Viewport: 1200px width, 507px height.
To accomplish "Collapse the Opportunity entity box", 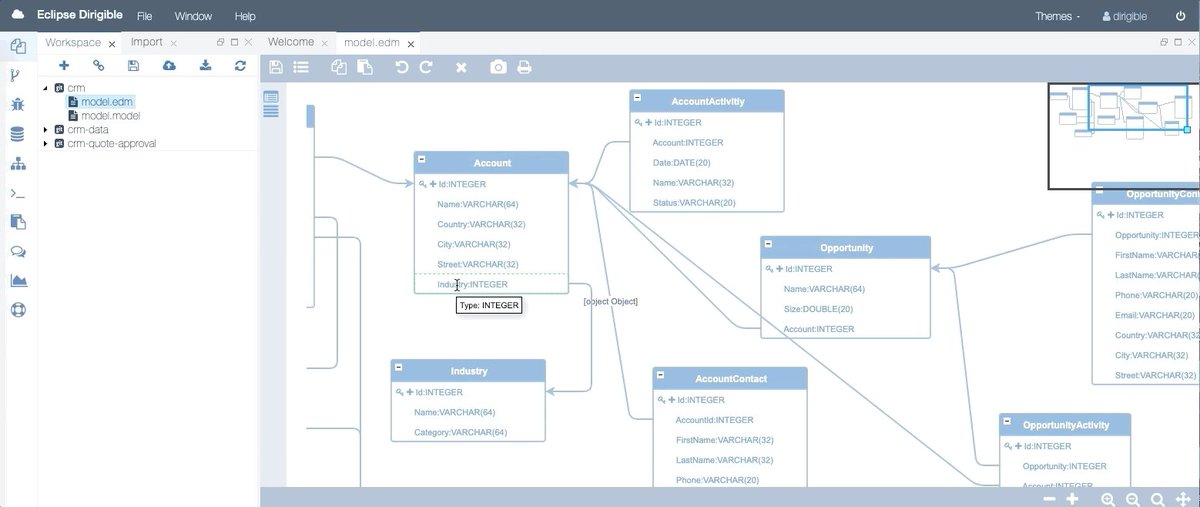I will [x=769, y=243].
